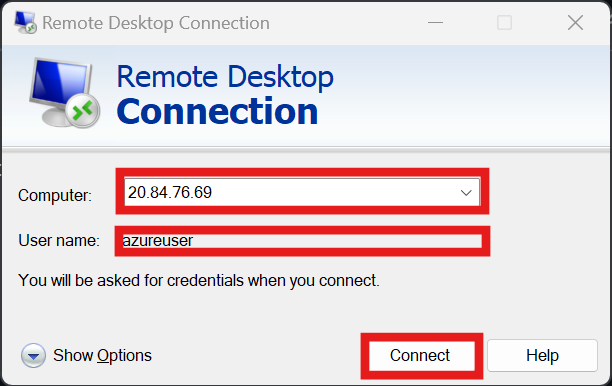Close the Remote Desktop Connection window
The height and width of the screenshot is (386, 612).
(x=575, y=23)
